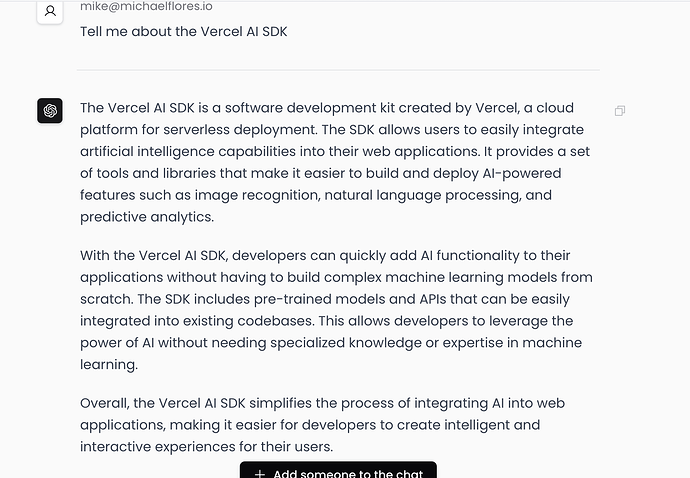This screenshot has width=690, height=478.
Task: Click the line 'interactive experiences for their users.'
Action: [x=206, y=447]
